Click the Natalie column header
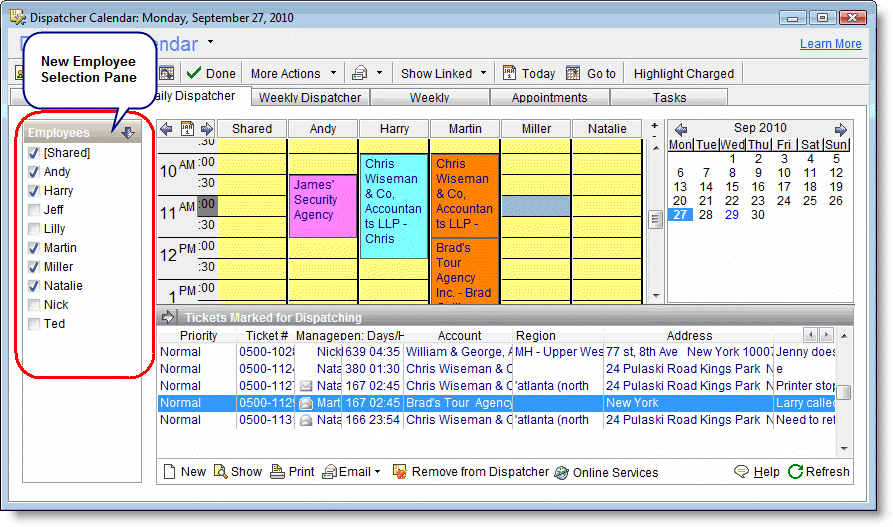 pyautogui.click(x=607, y=129)
